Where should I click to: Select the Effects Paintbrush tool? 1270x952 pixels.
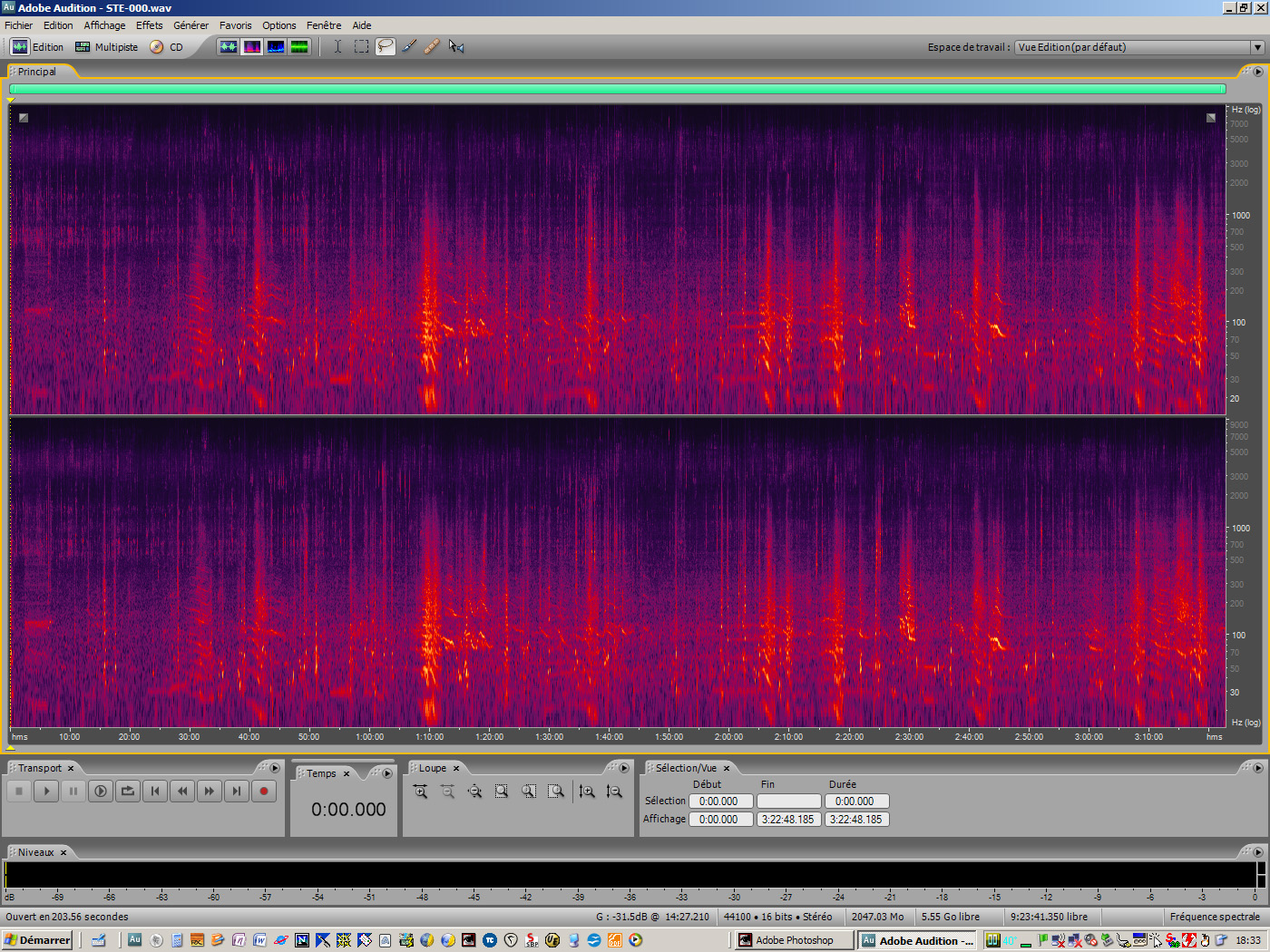[408, 46]
